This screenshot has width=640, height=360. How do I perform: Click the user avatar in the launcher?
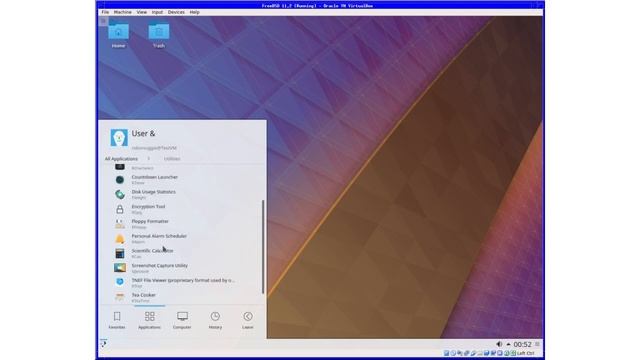[119, 138]
